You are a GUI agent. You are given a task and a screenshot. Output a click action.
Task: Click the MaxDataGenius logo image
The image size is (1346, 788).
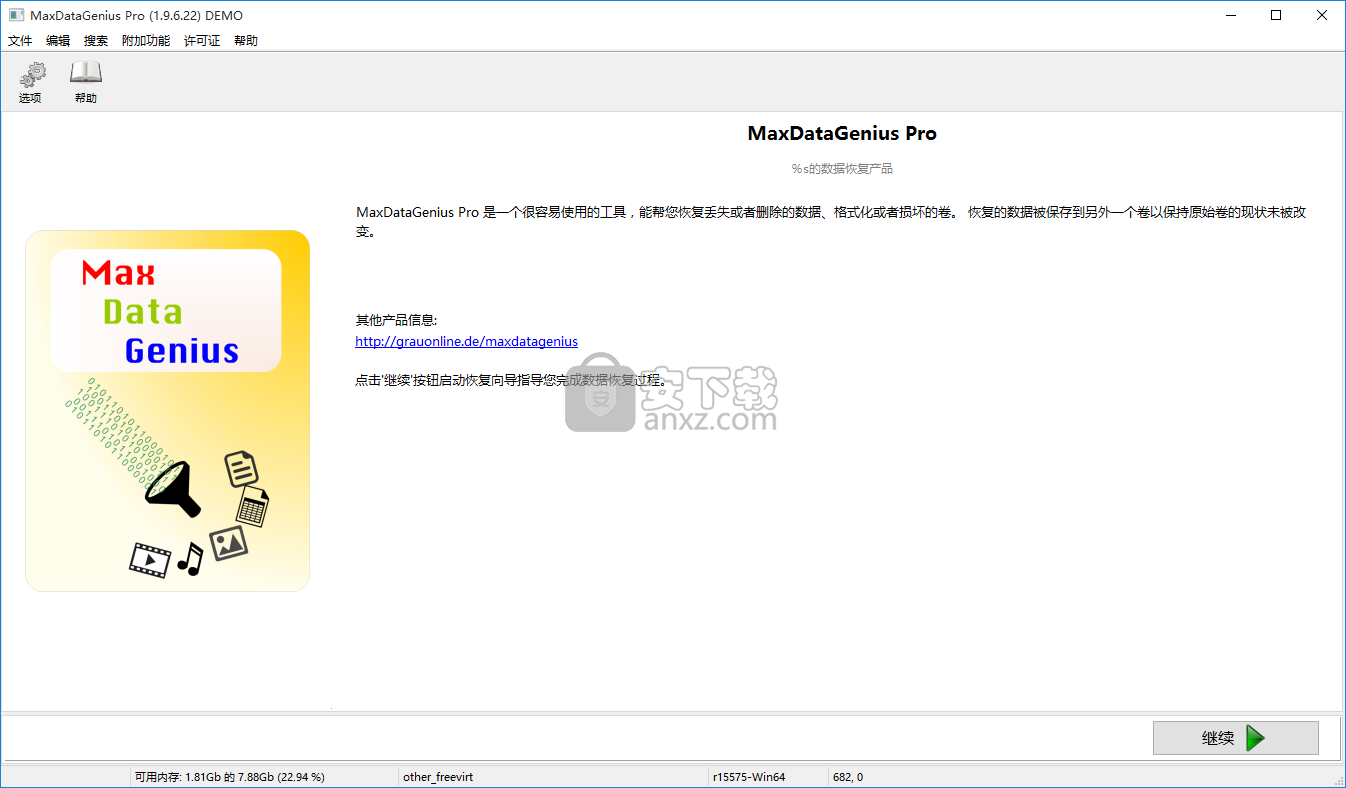[x=167, y=410]
